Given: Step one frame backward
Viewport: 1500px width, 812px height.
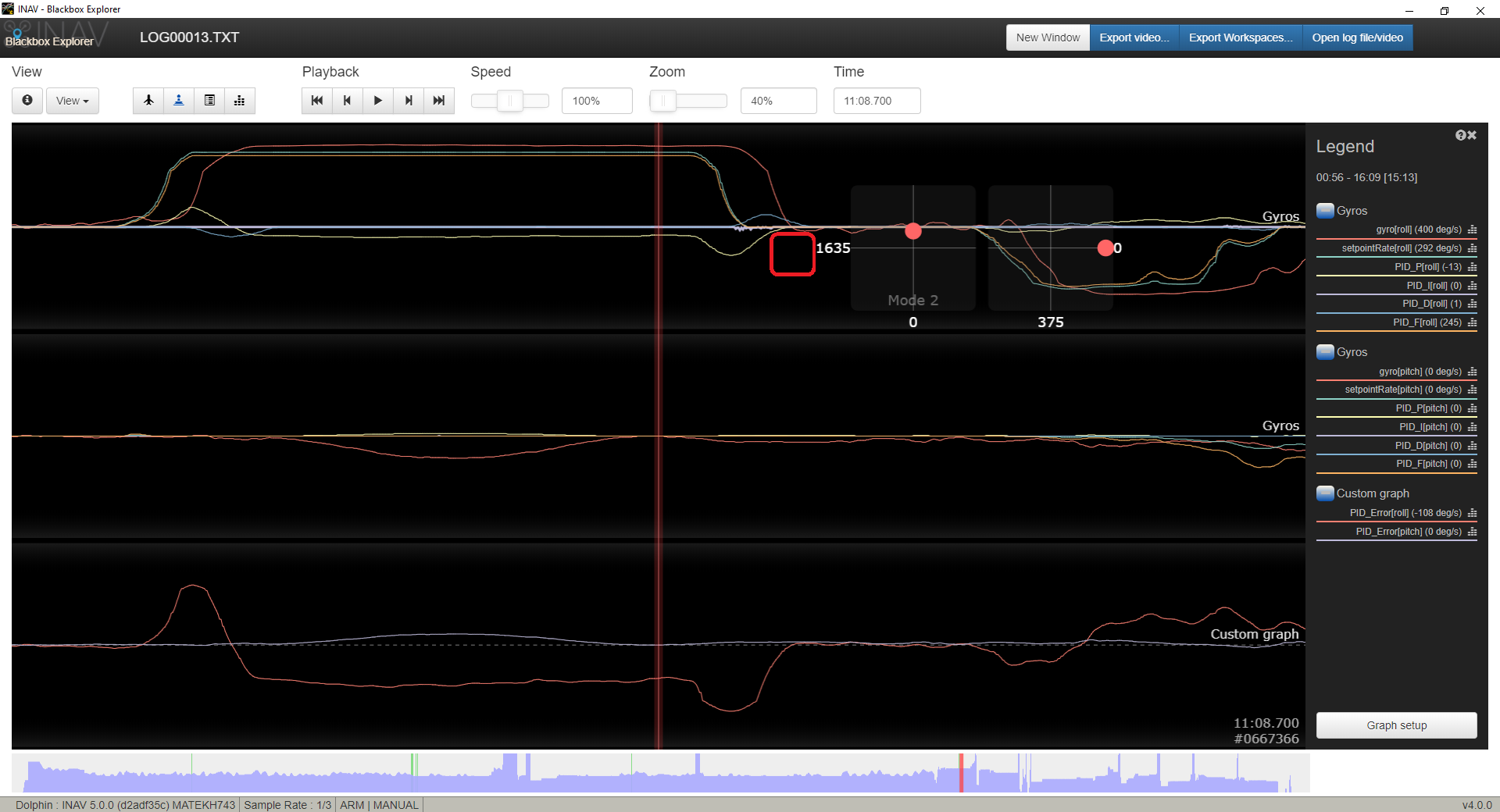Looking at the screenshot, I should [x=348, y=101].
